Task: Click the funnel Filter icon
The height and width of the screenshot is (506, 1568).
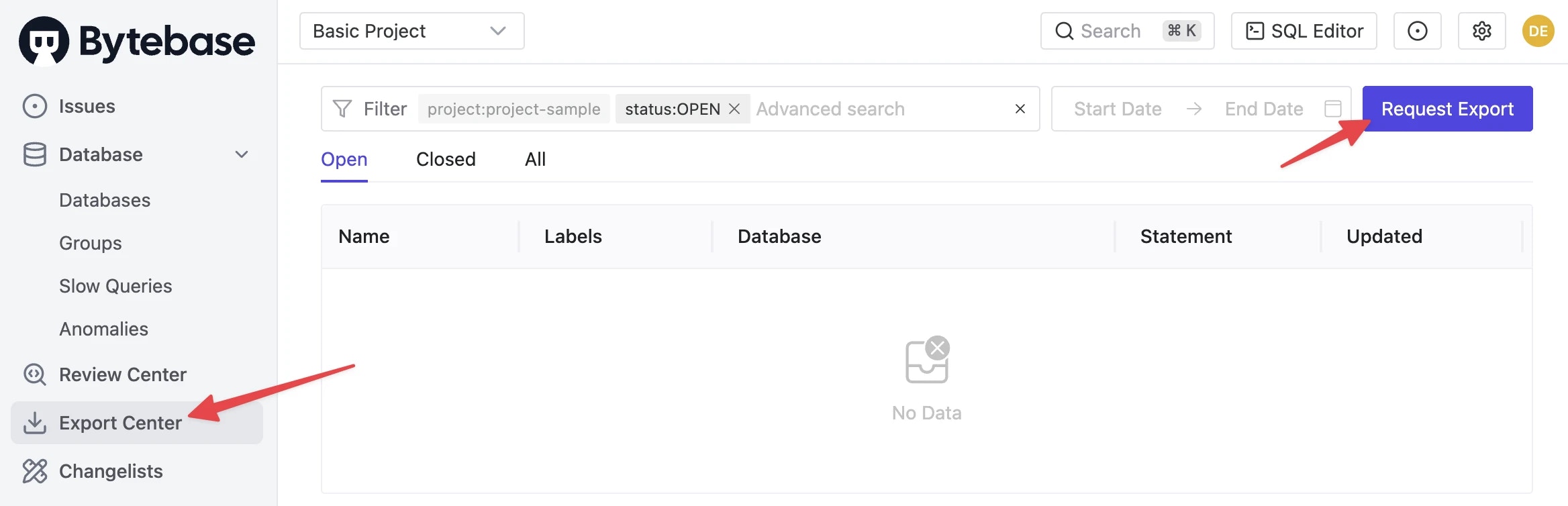Action: pos(342,109)
